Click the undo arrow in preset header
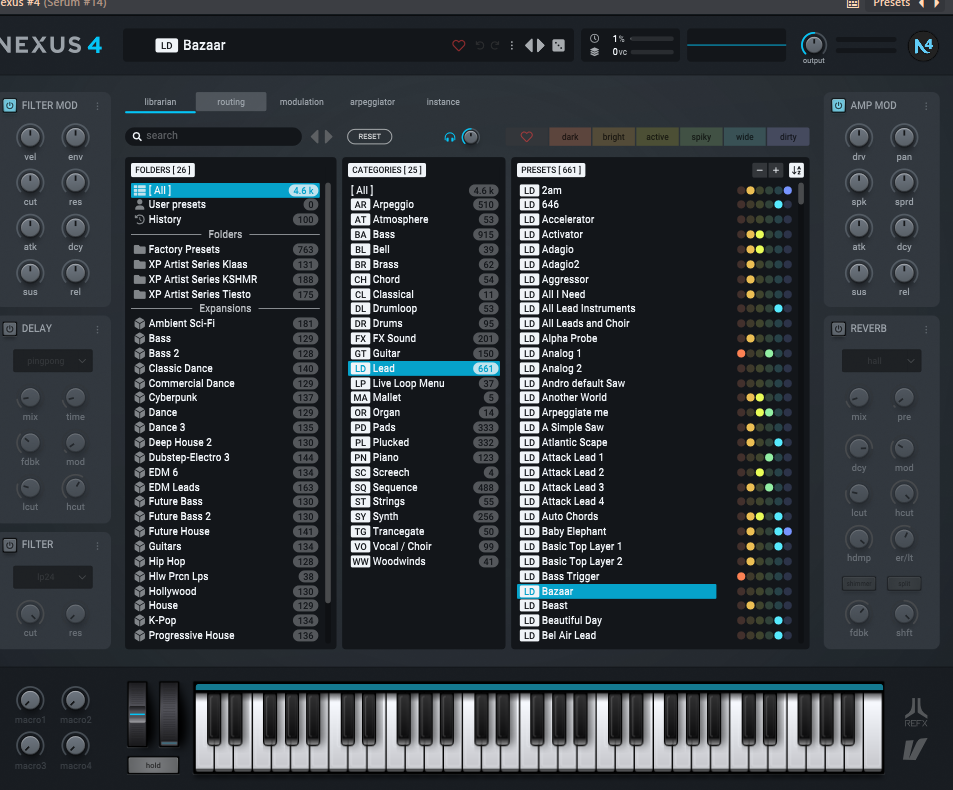953x790 pixels. pos(480,46)
